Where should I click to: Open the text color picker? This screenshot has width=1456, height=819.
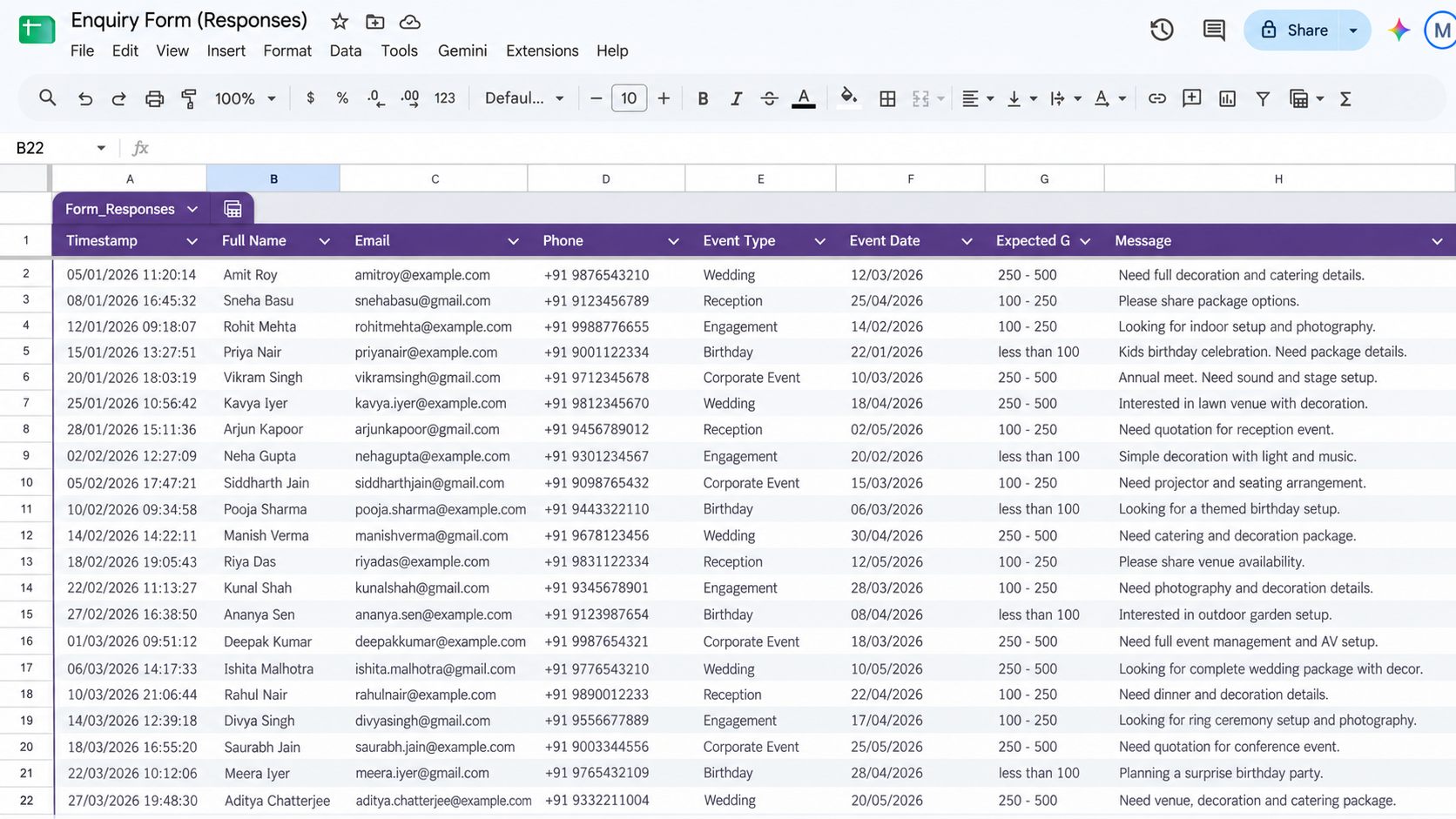point(804,98)
